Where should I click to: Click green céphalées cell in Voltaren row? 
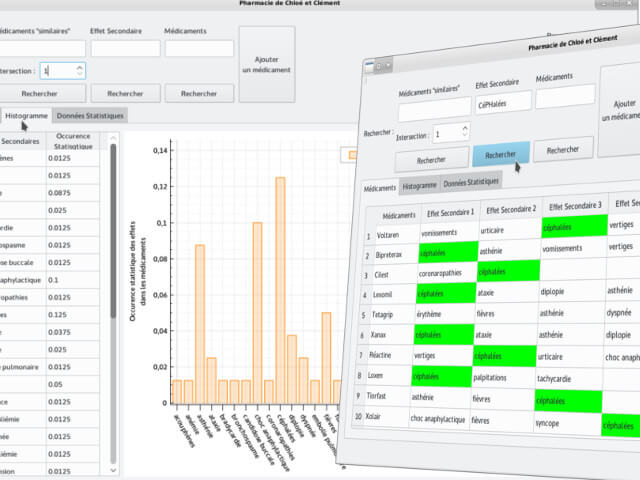pos(575,227)
